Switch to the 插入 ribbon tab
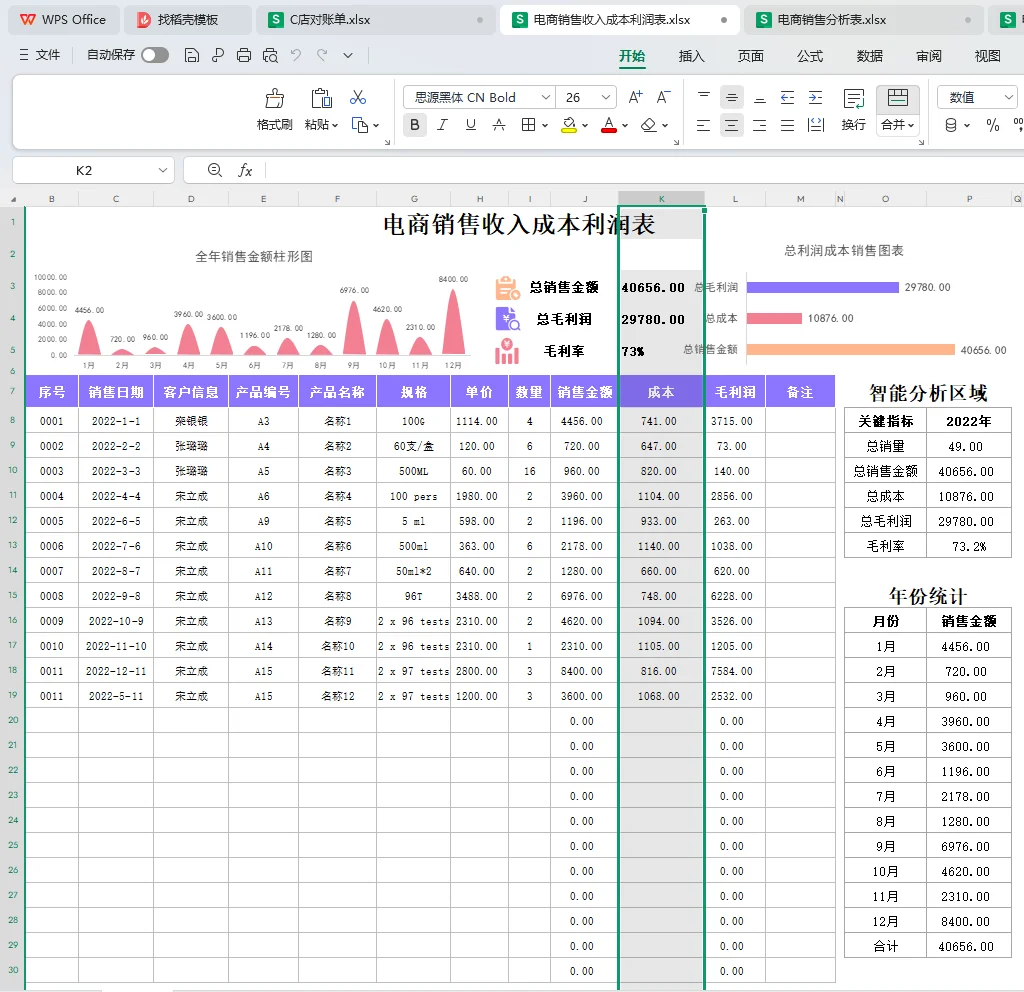The height and width of the screenshot is (992, 1024). tap(691, 57)
